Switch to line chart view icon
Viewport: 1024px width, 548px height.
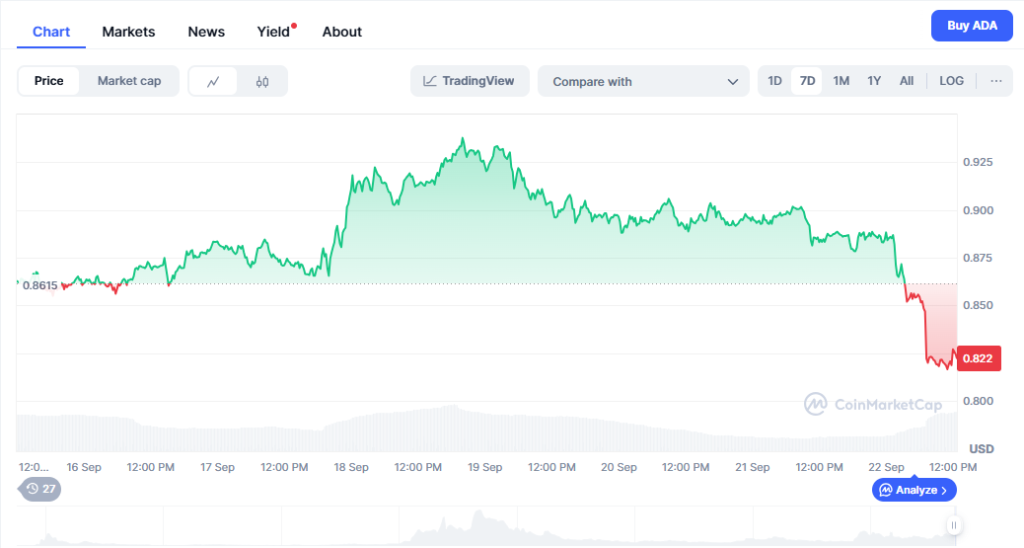213,82
